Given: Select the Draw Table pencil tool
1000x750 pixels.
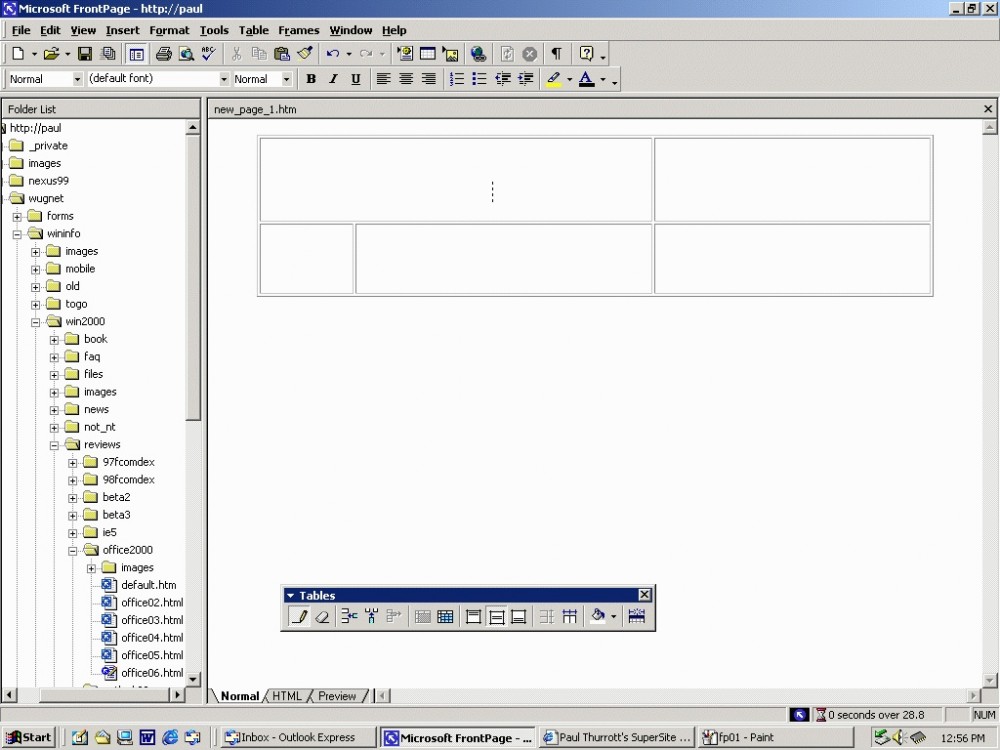Looking at the screenshot, I should [x=298, y=617].
